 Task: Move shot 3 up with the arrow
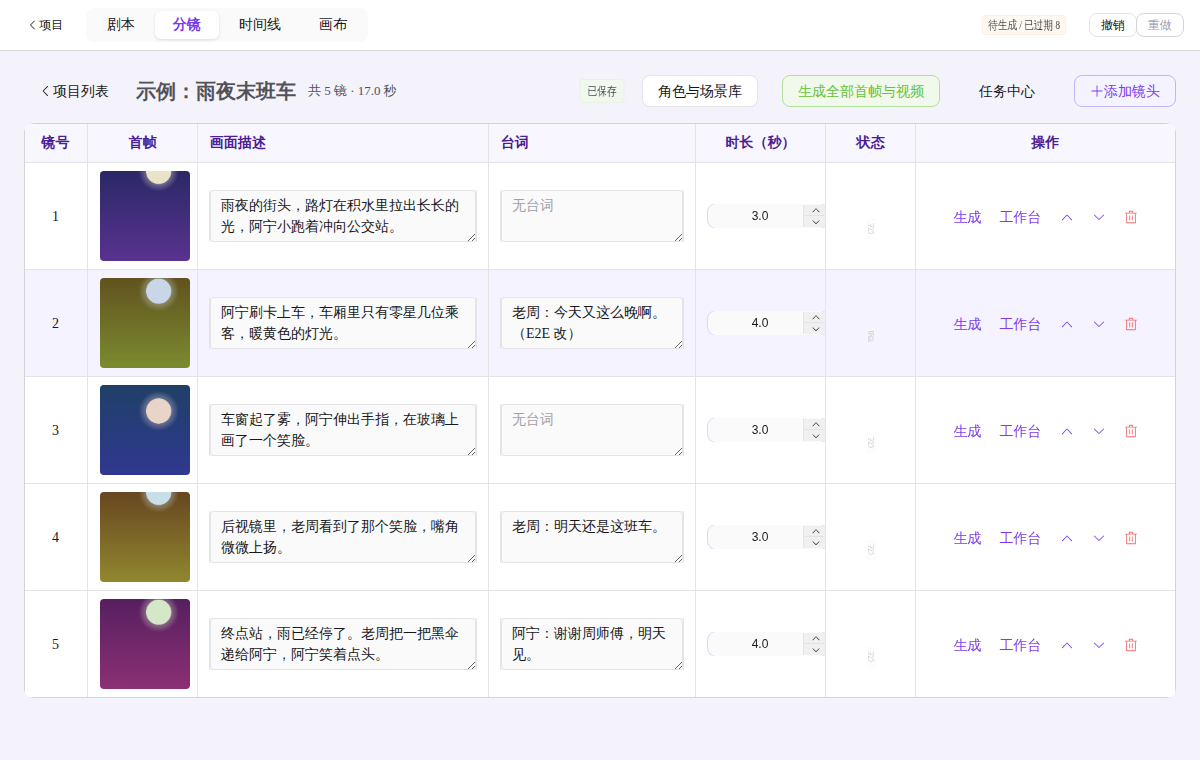pyautogui.click(x=1067, y=431)
